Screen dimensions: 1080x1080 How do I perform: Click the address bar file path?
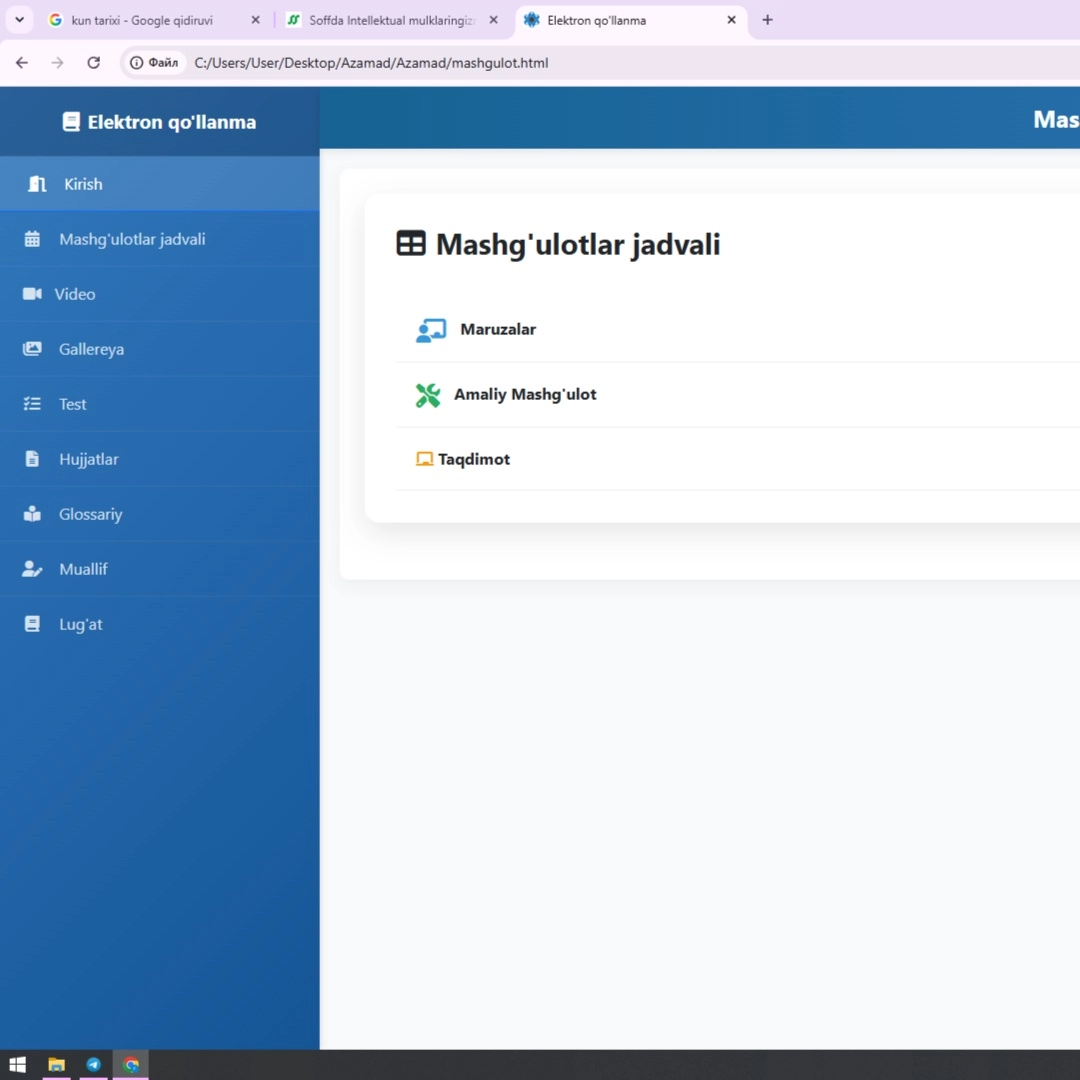tap(371, 63)
